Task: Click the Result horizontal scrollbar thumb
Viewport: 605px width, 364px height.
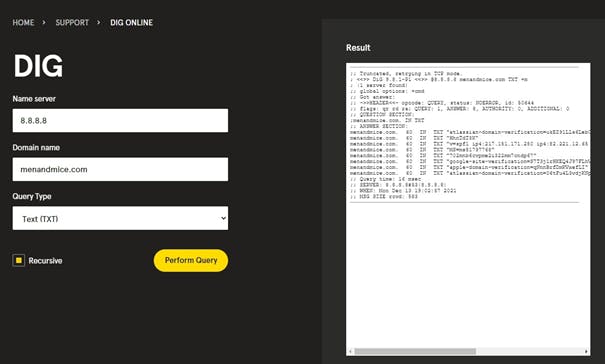Action: [415, 351]
